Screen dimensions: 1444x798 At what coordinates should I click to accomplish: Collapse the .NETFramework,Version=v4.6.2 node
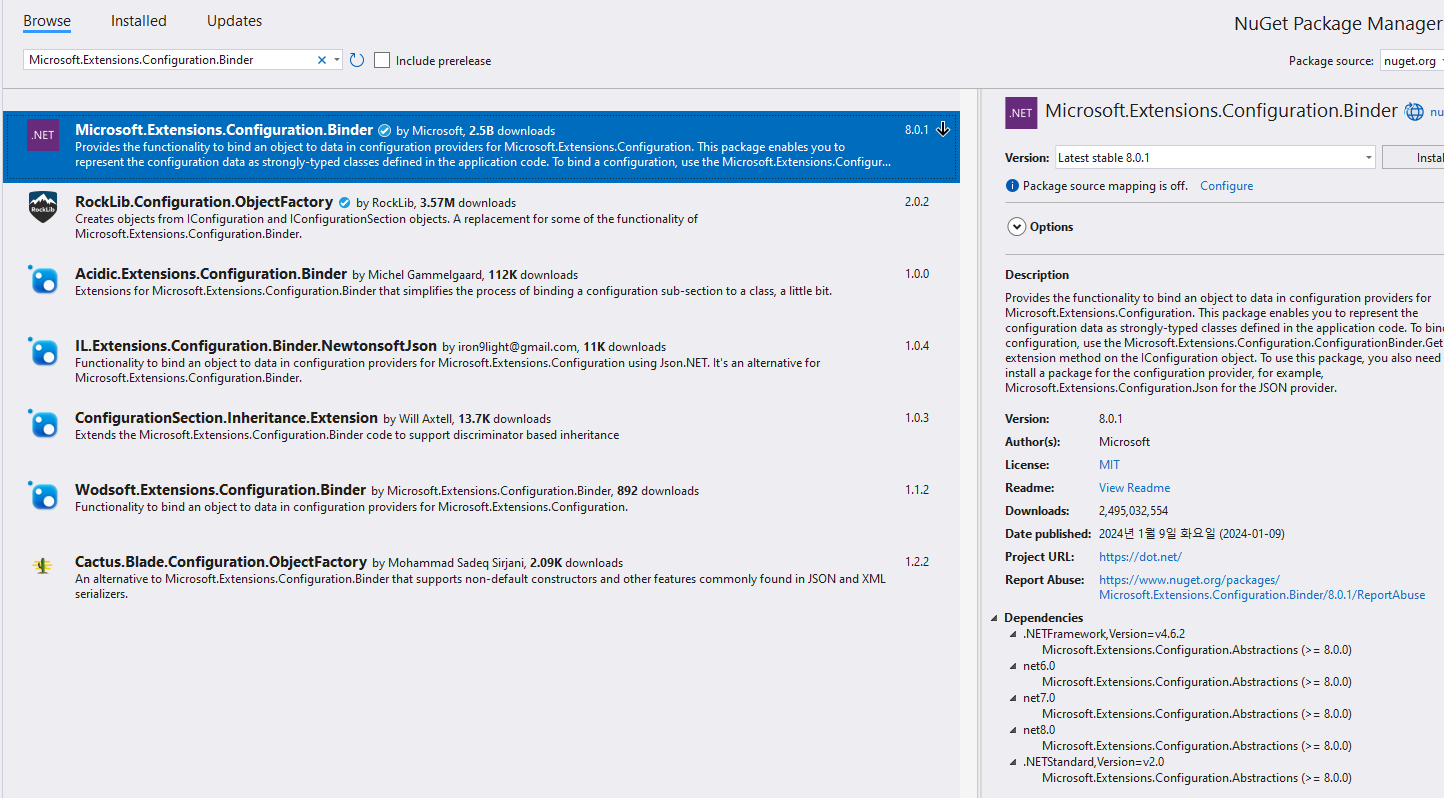(x=1013, y=634)
